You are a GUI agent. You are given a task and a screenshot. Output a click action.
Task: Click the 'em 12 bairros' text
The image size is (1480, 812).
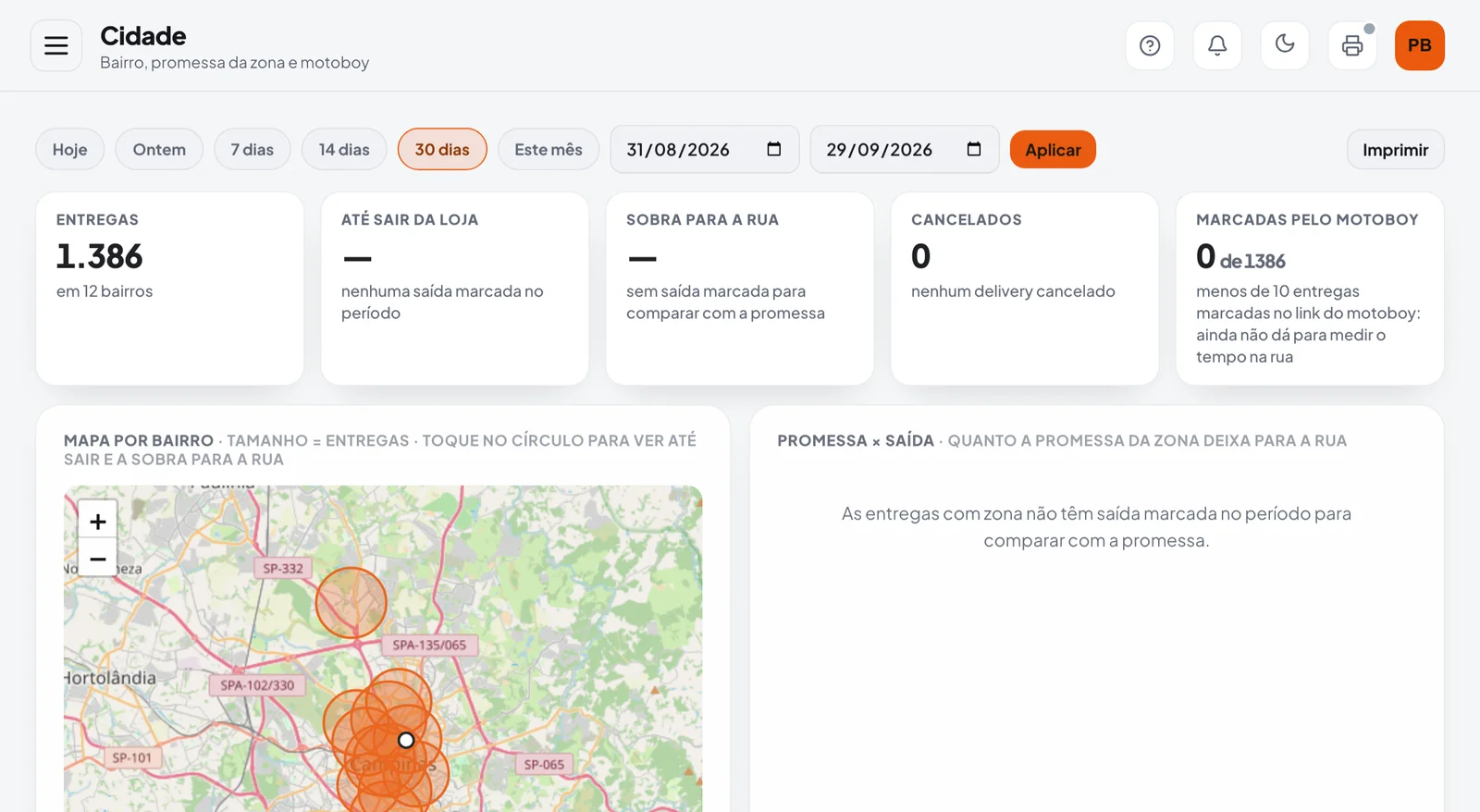105,291
